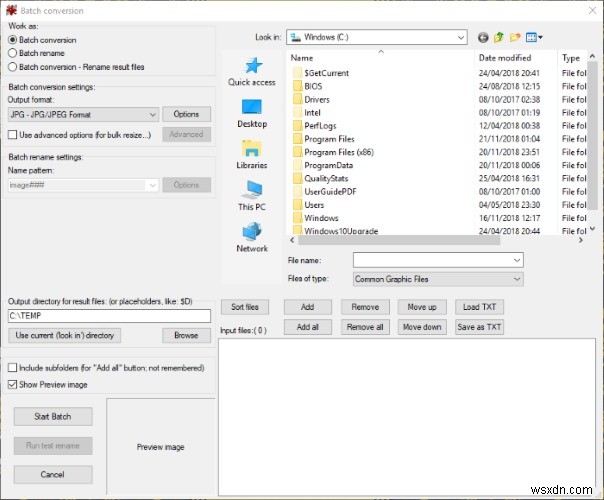The image size is (604, 500).
Task: Click the Cancel button
Action: [x=53, y=475]
